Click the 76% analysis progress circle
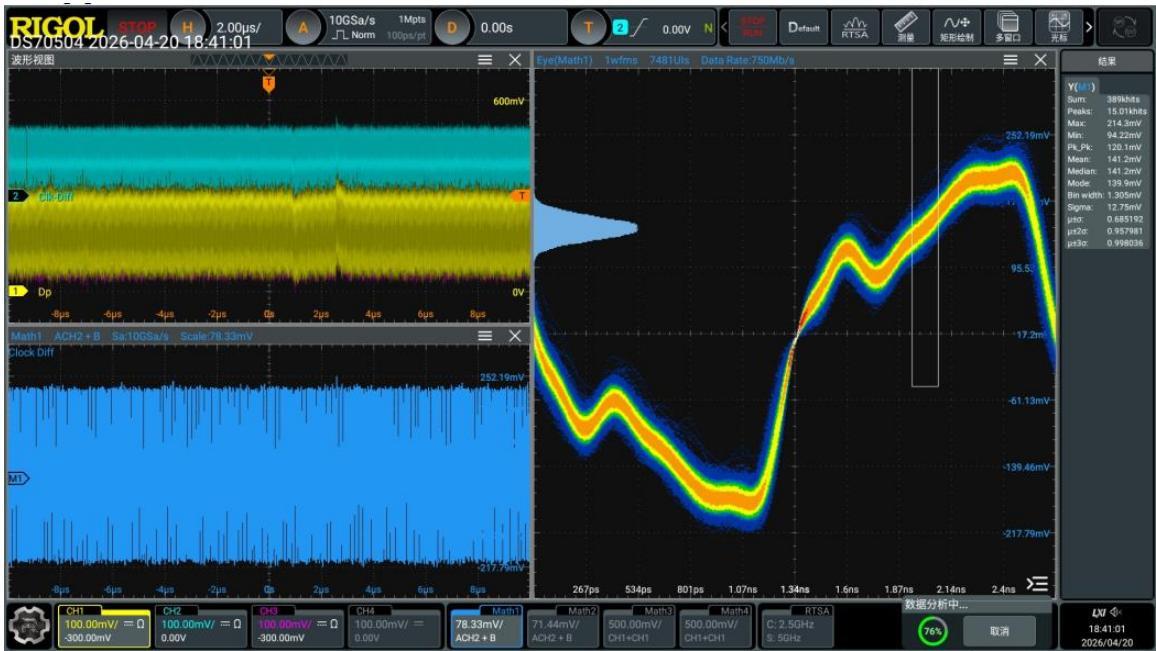This screenshot has width=1156, height=651. point(933,631)
